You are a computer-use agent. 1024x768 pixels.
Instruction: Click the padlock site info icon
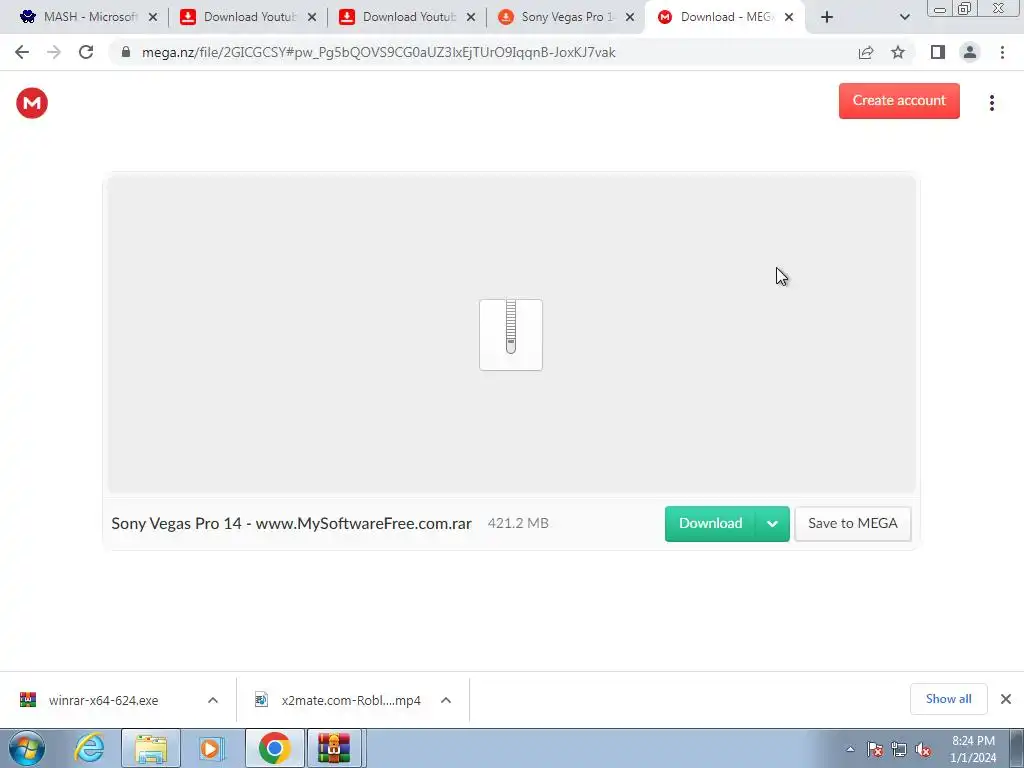pyautogui.click(x=126, y=52)
